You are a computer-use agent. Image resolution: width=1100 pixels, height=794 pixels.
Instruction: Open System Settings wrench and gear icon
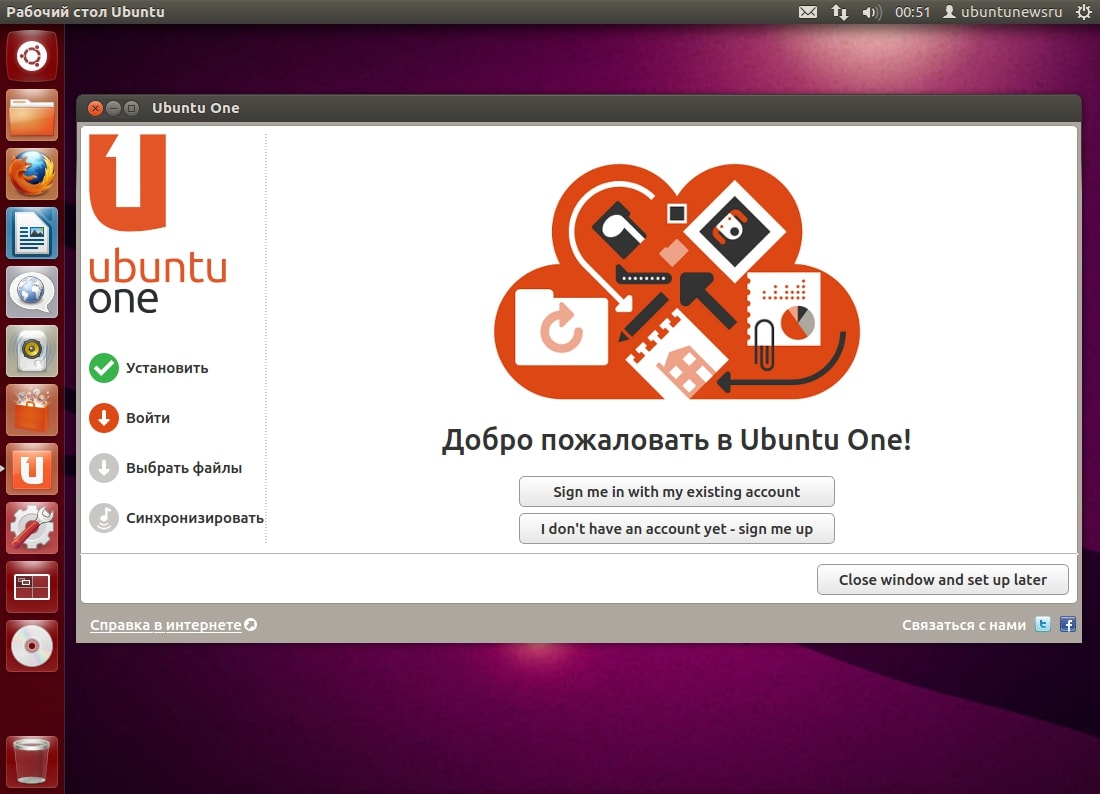coord(32,527)
